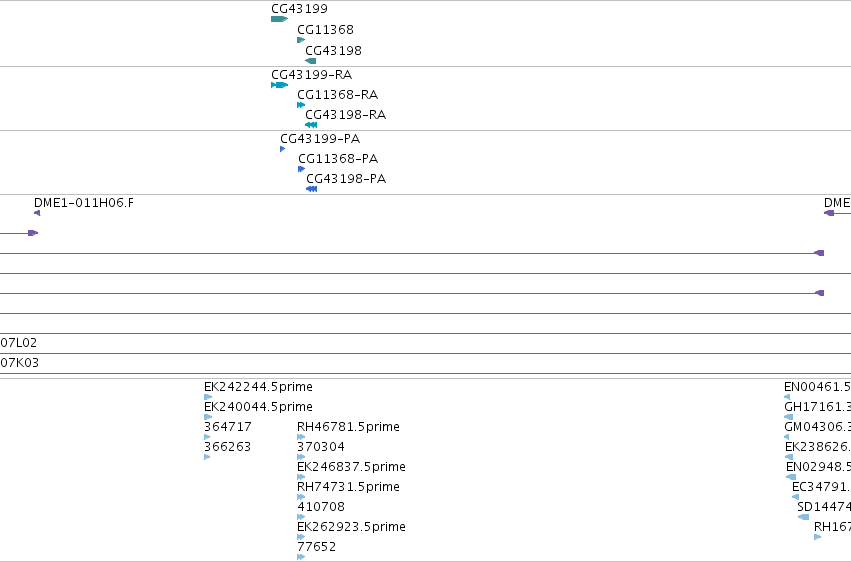Viewport: 851px width, 562px height.
Task: Select the CG11368 gene glyph
Action: [x=301, y=40]
